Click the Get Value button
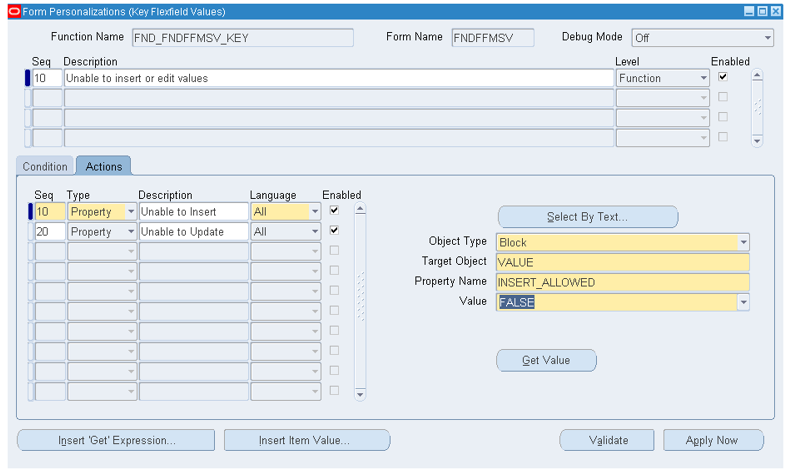The image size is (787, 470). coord(546,361)
